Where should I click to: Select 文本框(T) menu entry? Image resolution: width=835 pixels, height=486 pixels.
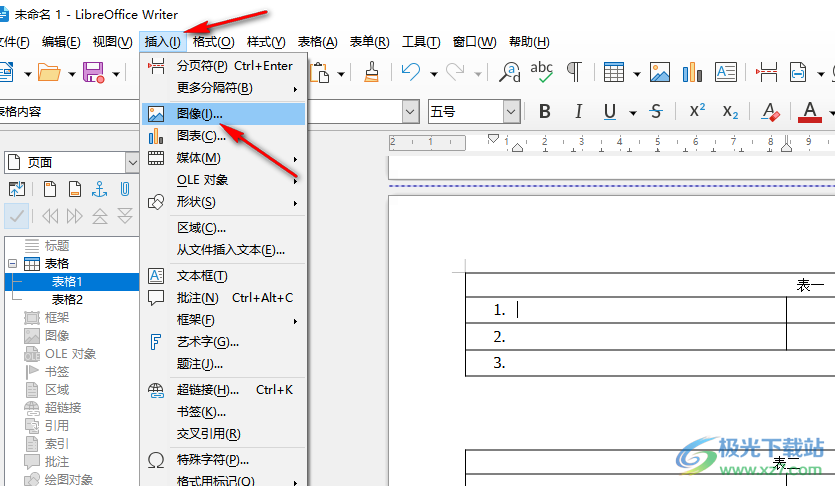pos(224,276)
